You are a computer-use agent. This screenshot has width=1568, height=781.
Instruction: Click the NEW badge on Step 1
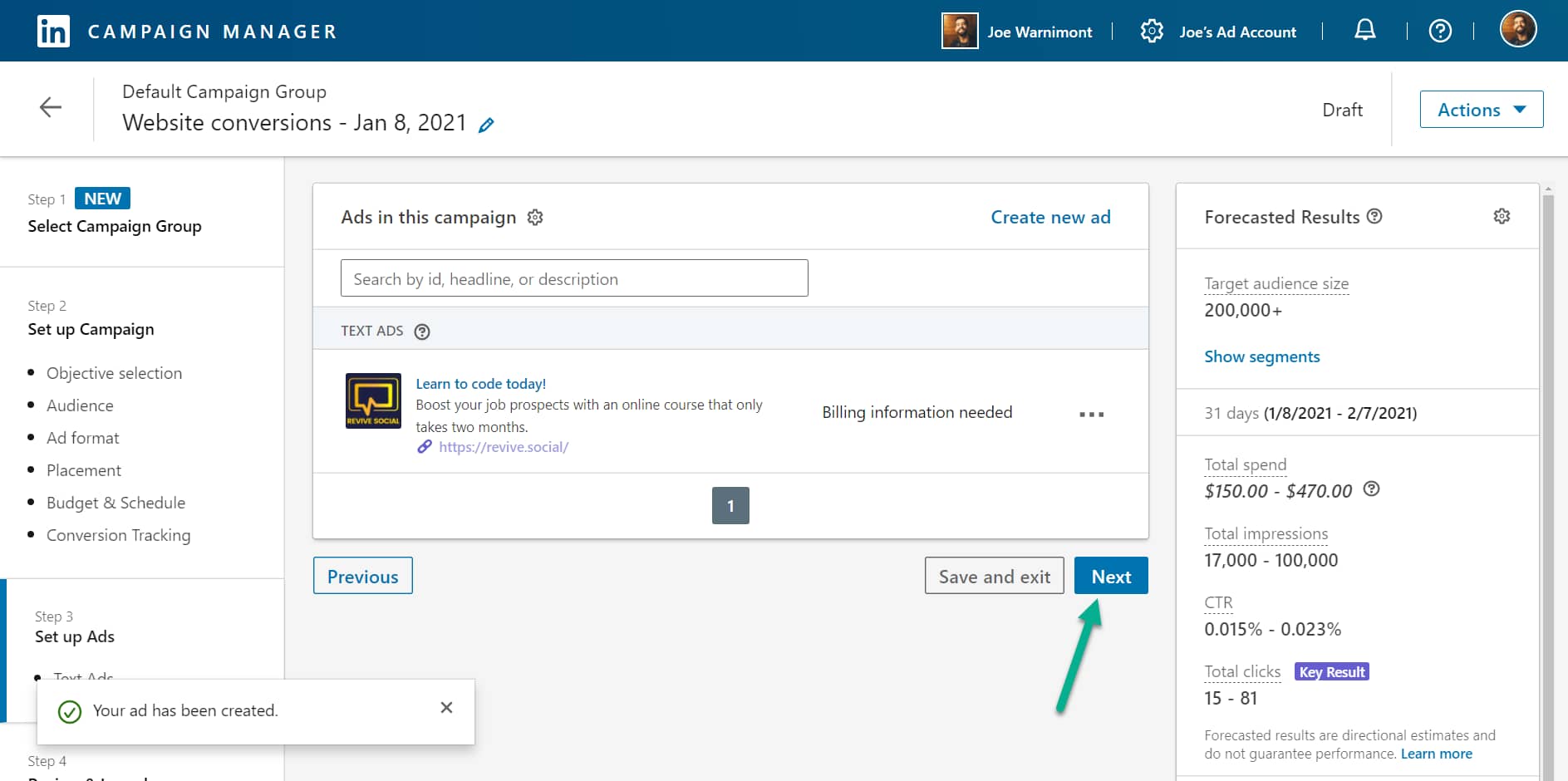click(x=102, y=199)
